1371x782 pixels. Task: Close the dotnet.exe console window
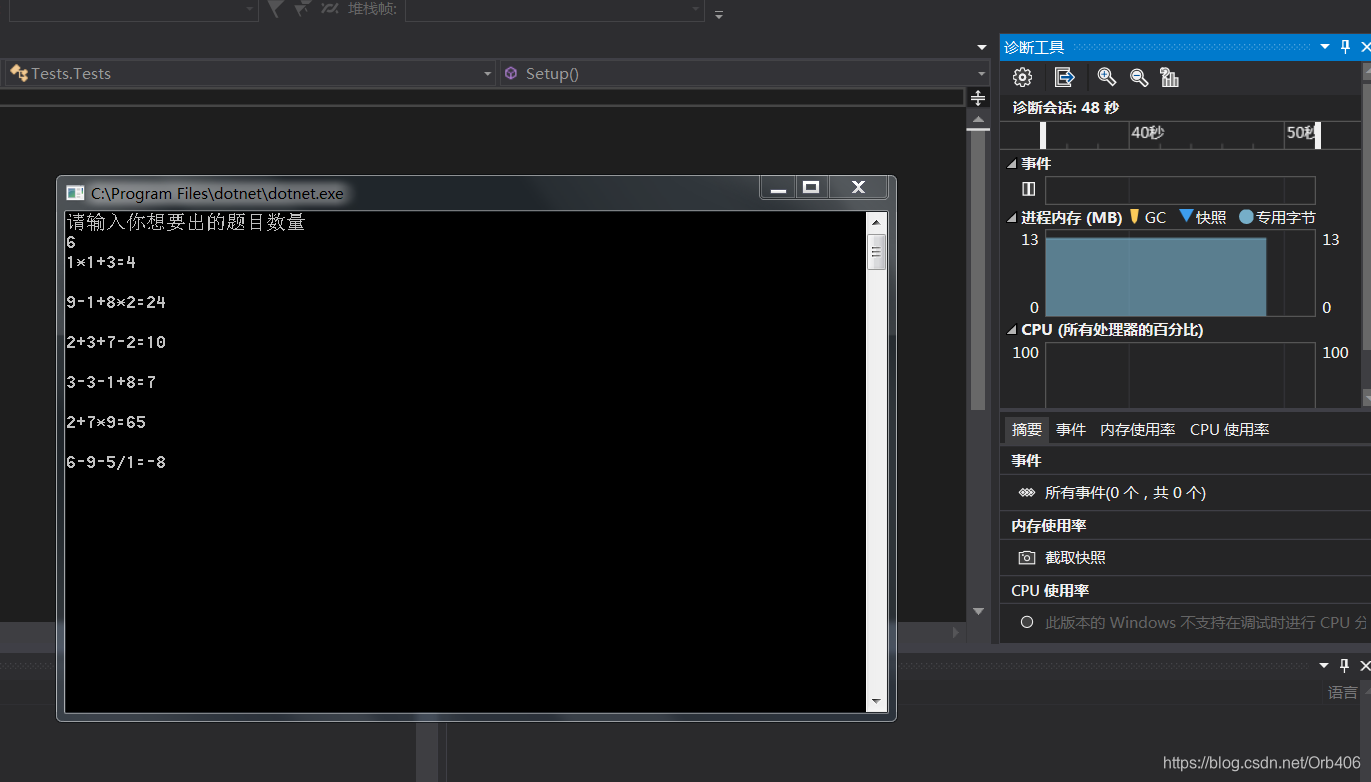point(858,187)
